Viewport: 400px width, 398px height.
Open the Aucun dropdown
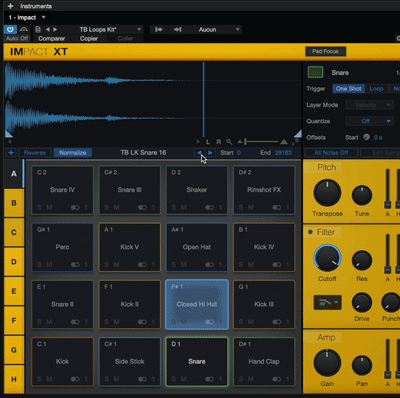pos(213,30)
